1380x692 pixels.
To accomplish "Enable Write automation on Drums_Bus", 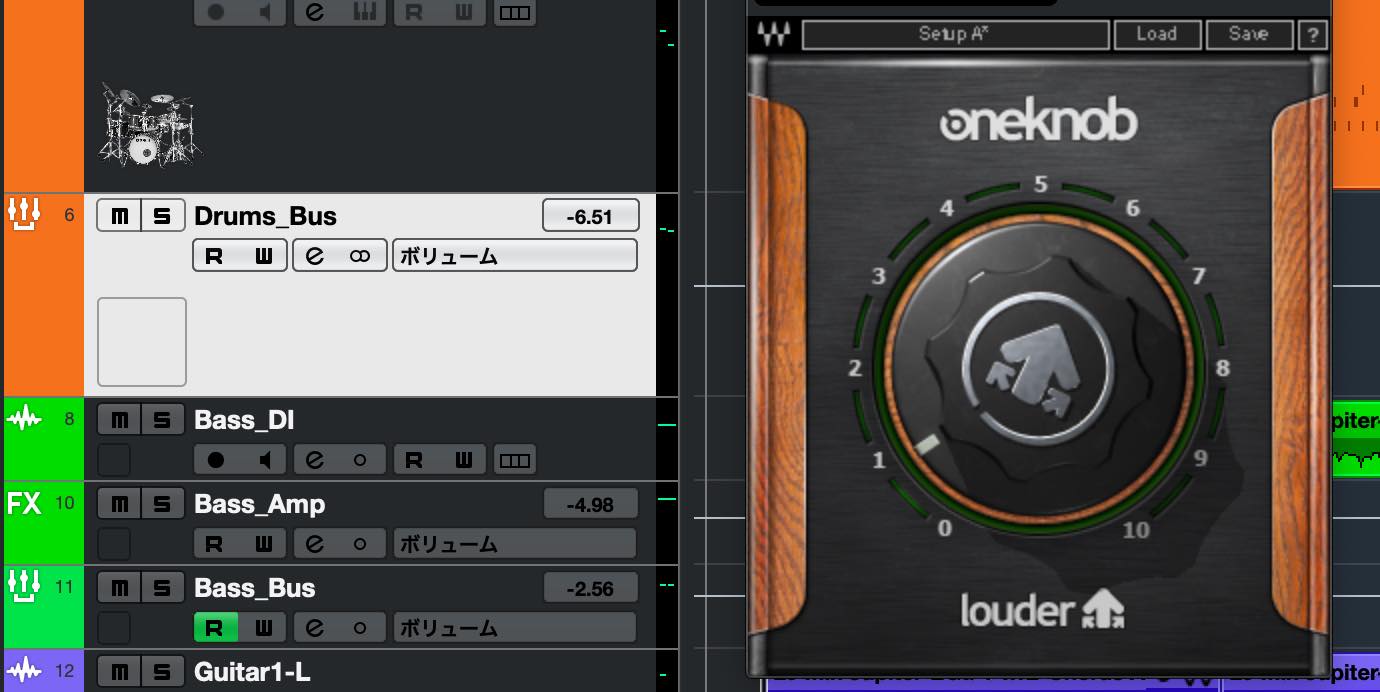I will [x=263, y=256].
